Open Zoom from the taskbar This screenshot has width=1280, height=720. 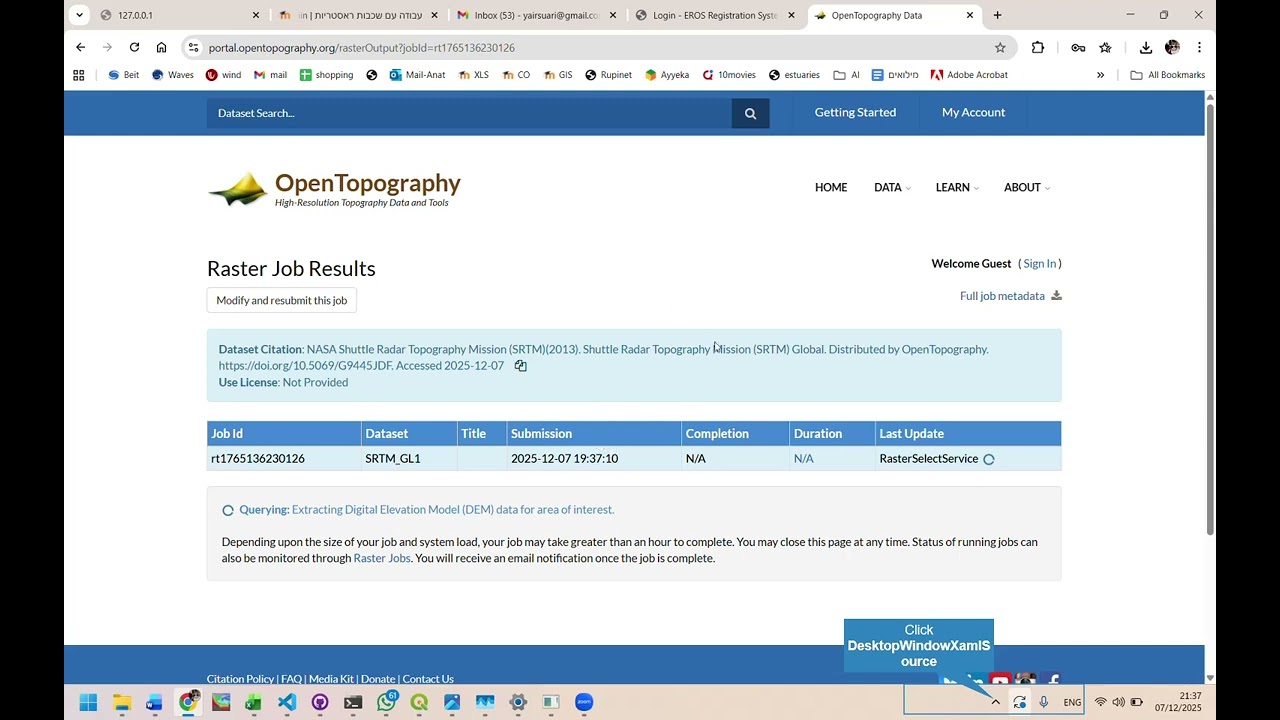584,702
